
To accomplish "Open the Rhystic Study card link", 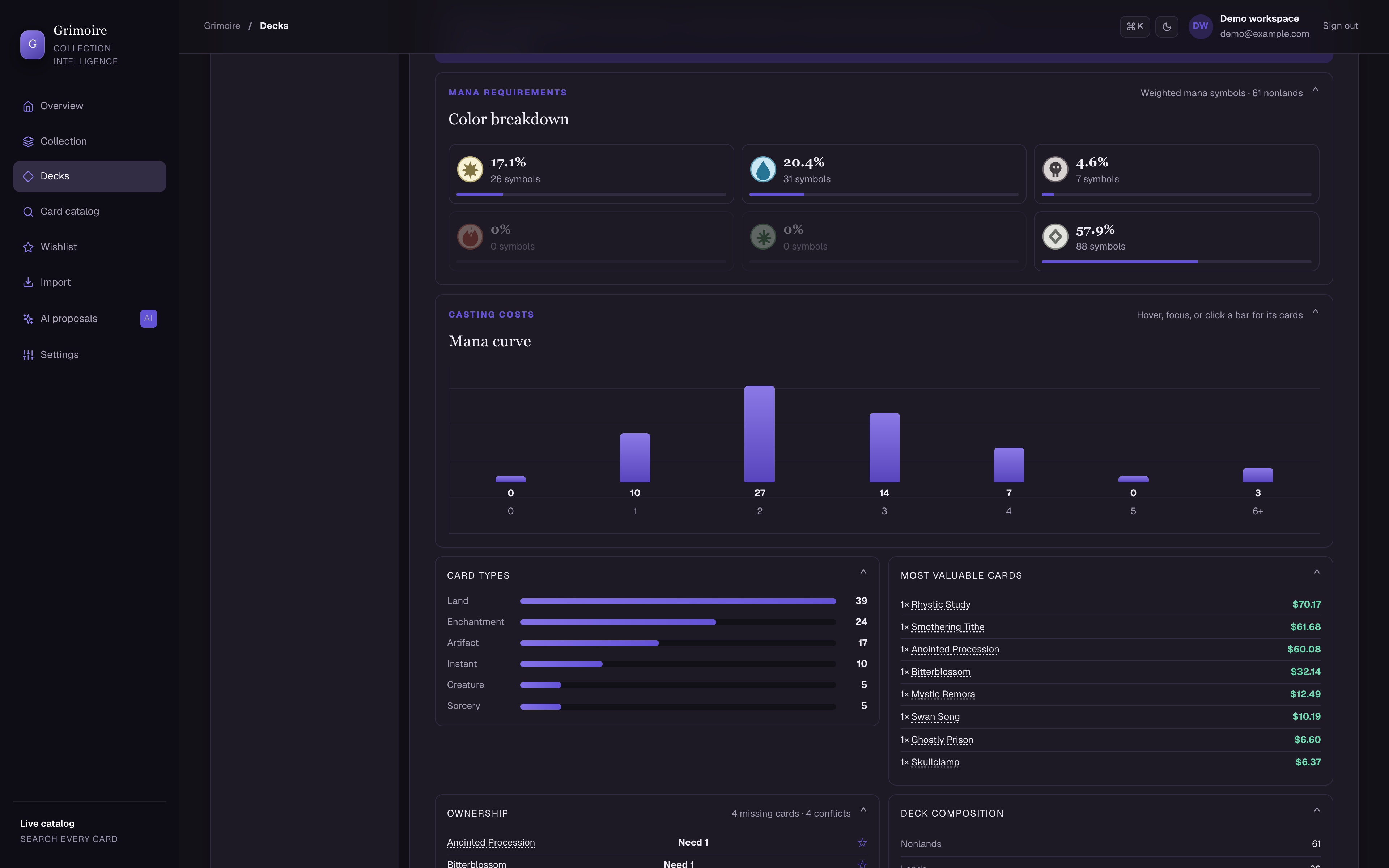I will point(941,604).
